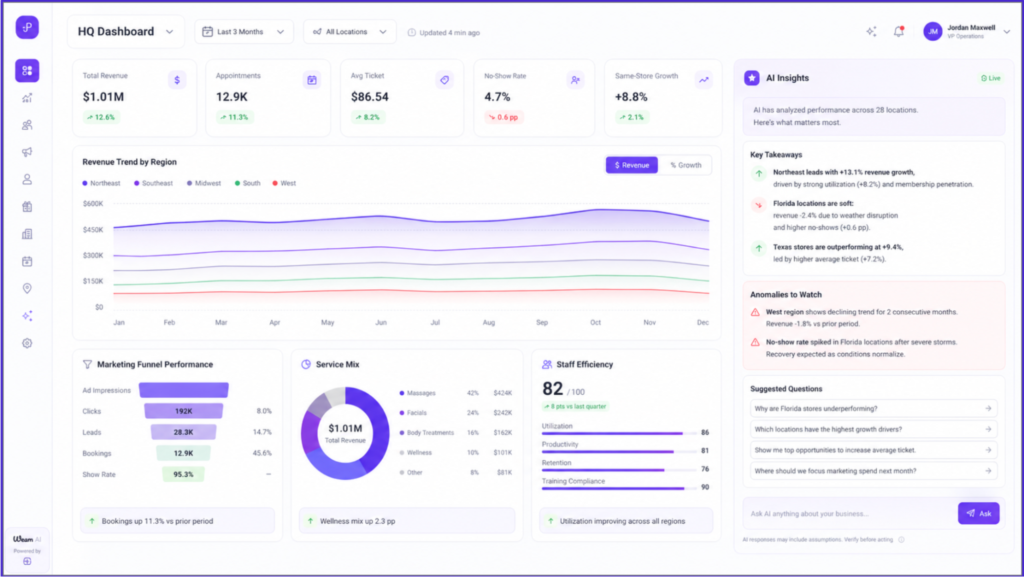Select "Why are Florida stores underperforming?" question
The image size is (1024, 577).
tap(873, 409)
